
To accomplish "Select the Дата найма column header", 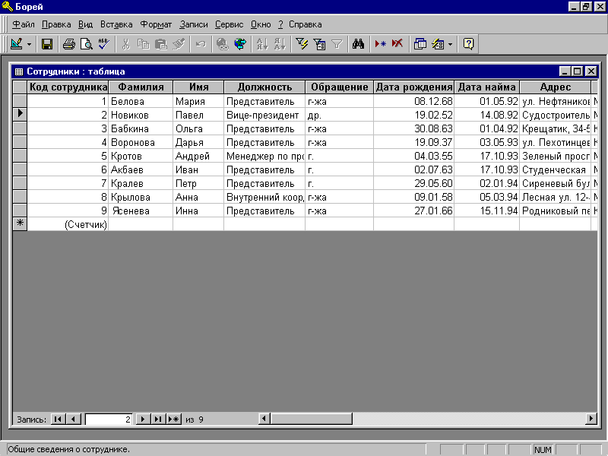I will (487, 87).
